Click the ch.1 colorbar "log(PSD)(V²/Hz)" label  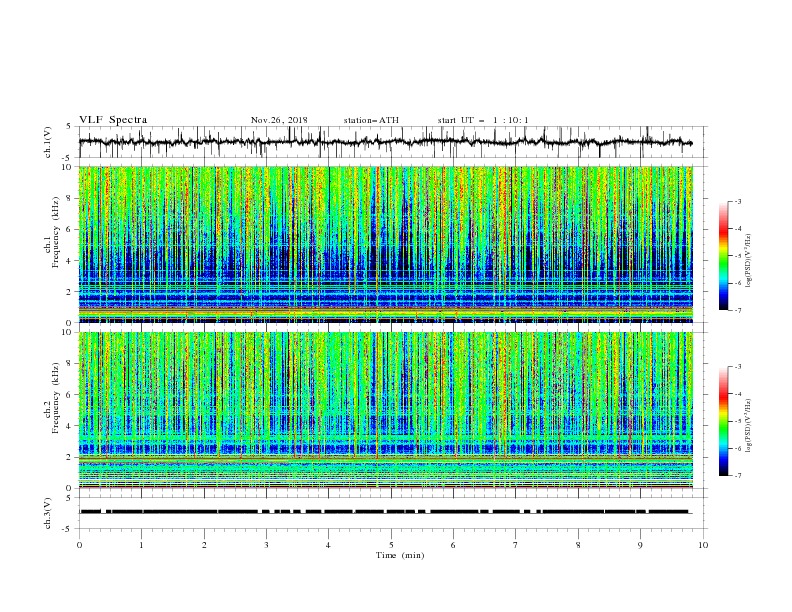pyautogui.click(x=749, y=261)
